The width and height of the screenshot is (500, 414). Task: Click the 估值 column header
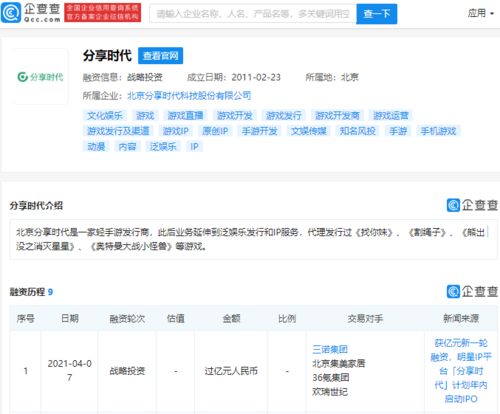pyautogui.click(x=175, y=319)
